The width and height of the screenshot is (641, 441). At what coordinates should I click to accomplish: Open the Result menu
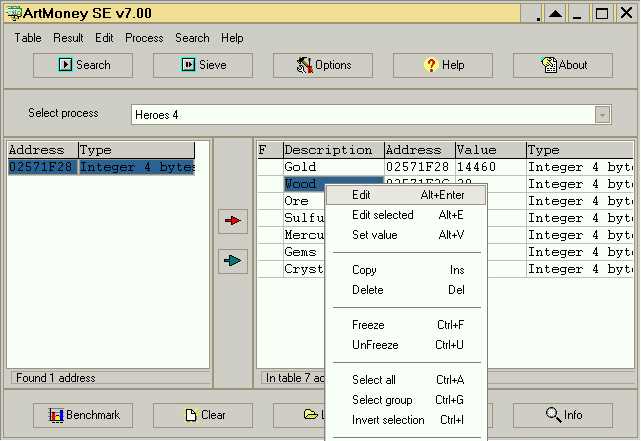[68, 38]
